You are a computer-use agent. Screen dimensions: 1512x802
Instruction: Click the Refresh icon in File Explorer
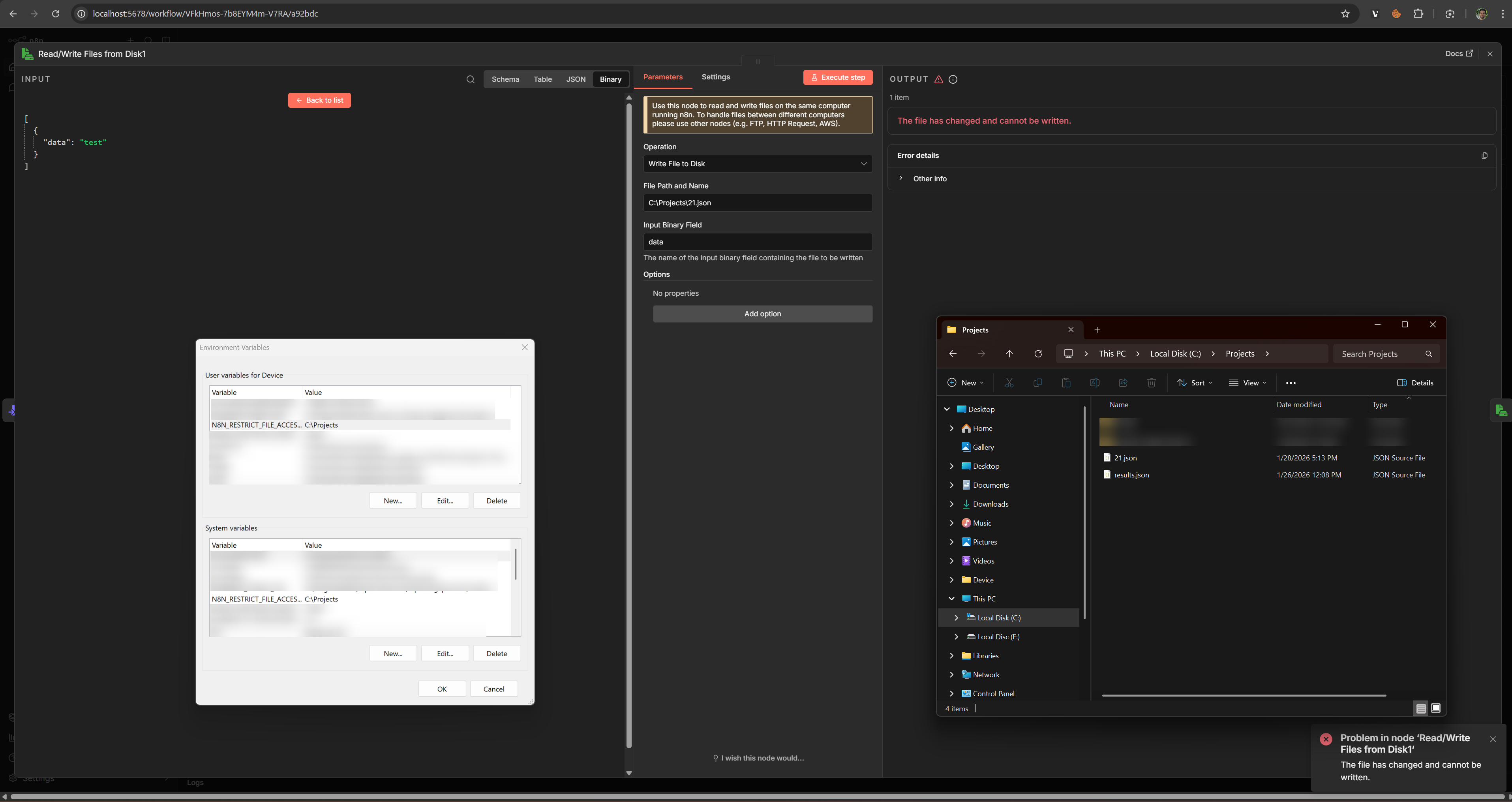pos(1038,353)
